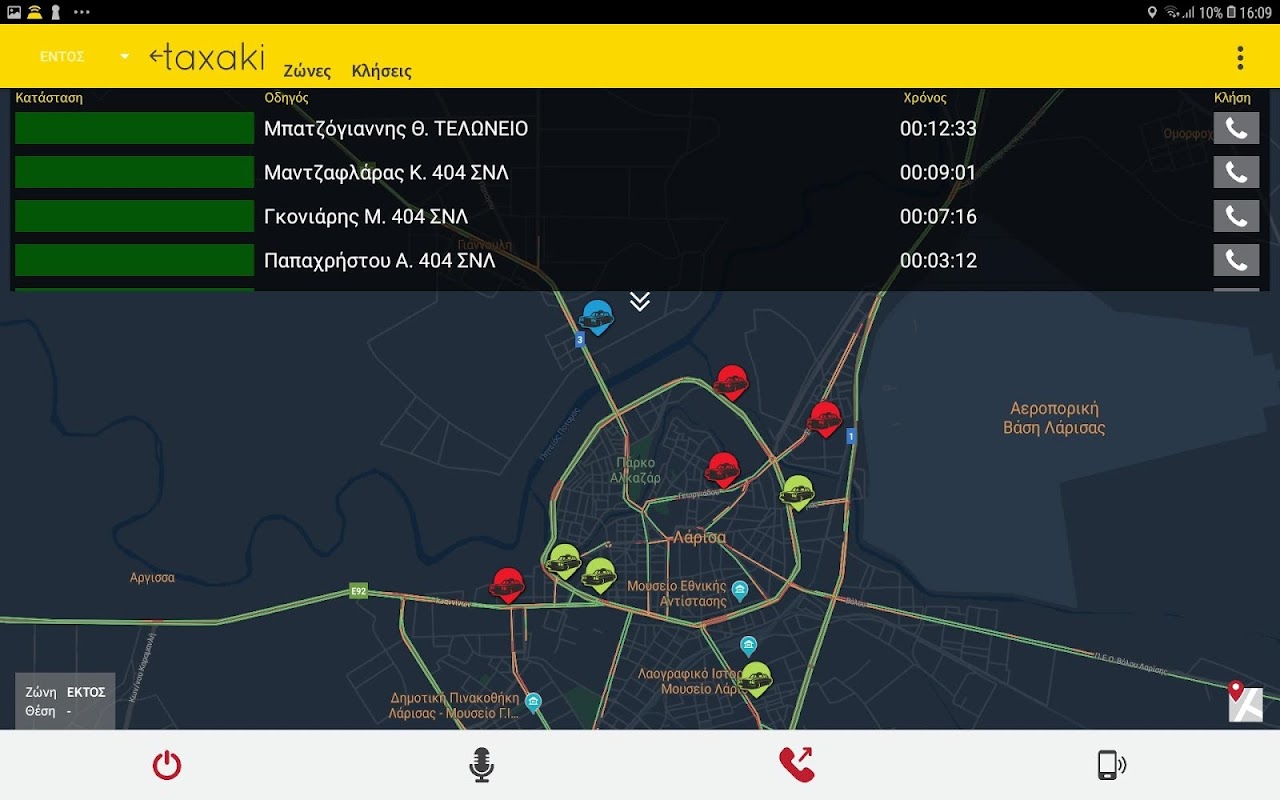1280x800 pixels.
Task: Tap green status bar for Παπαχρήστου
Action: [135, 260]
